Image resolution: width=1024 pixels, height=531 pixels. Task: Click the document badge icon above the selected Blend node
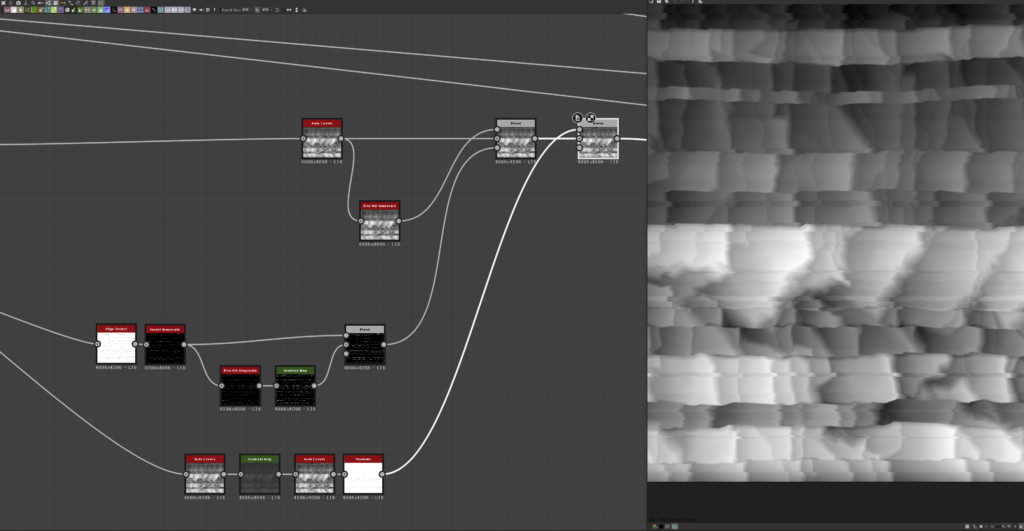point(577,118)
